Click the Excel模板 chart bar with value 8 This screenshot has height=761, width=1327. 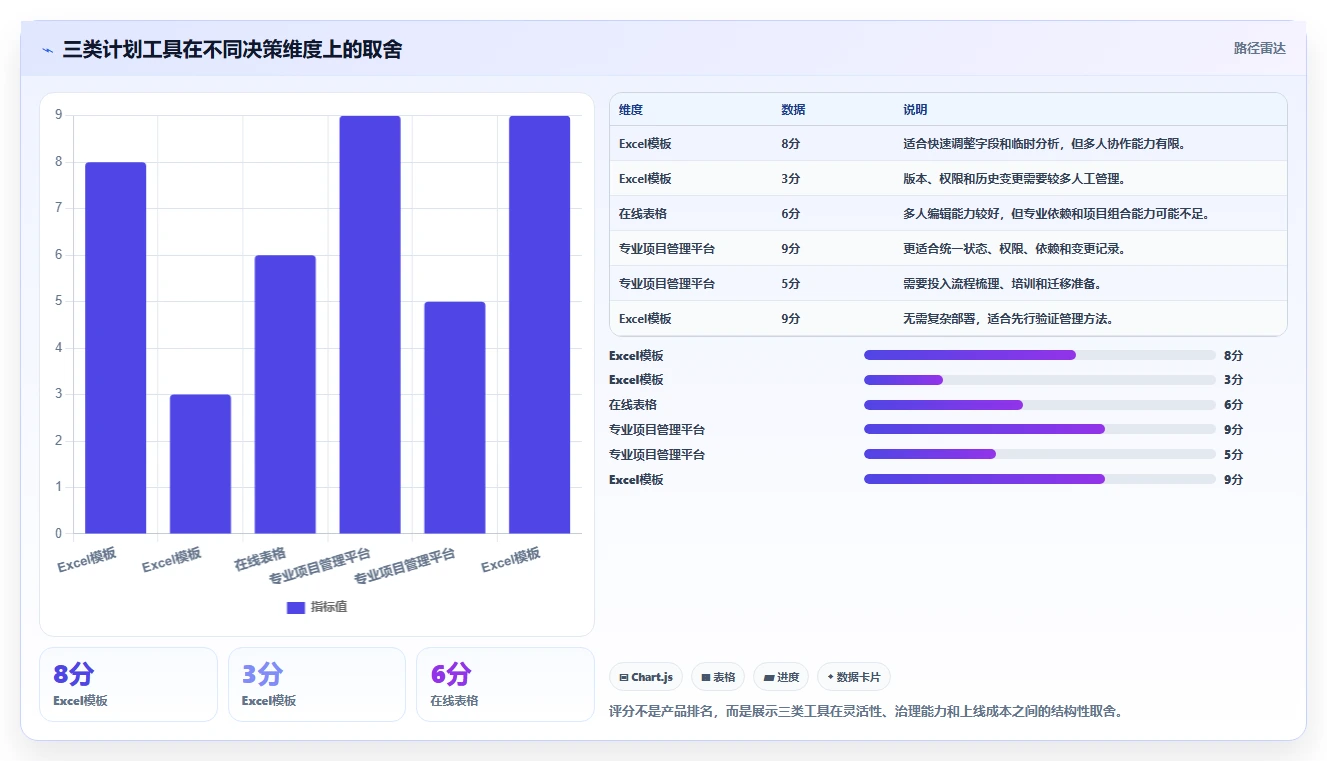(x=116, y=347)
